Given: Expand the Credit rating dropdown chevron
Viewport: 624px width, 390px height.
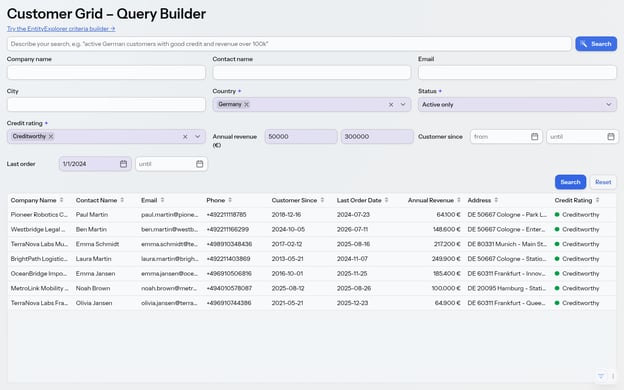Looking at the screenshot, I should (197, 136).
